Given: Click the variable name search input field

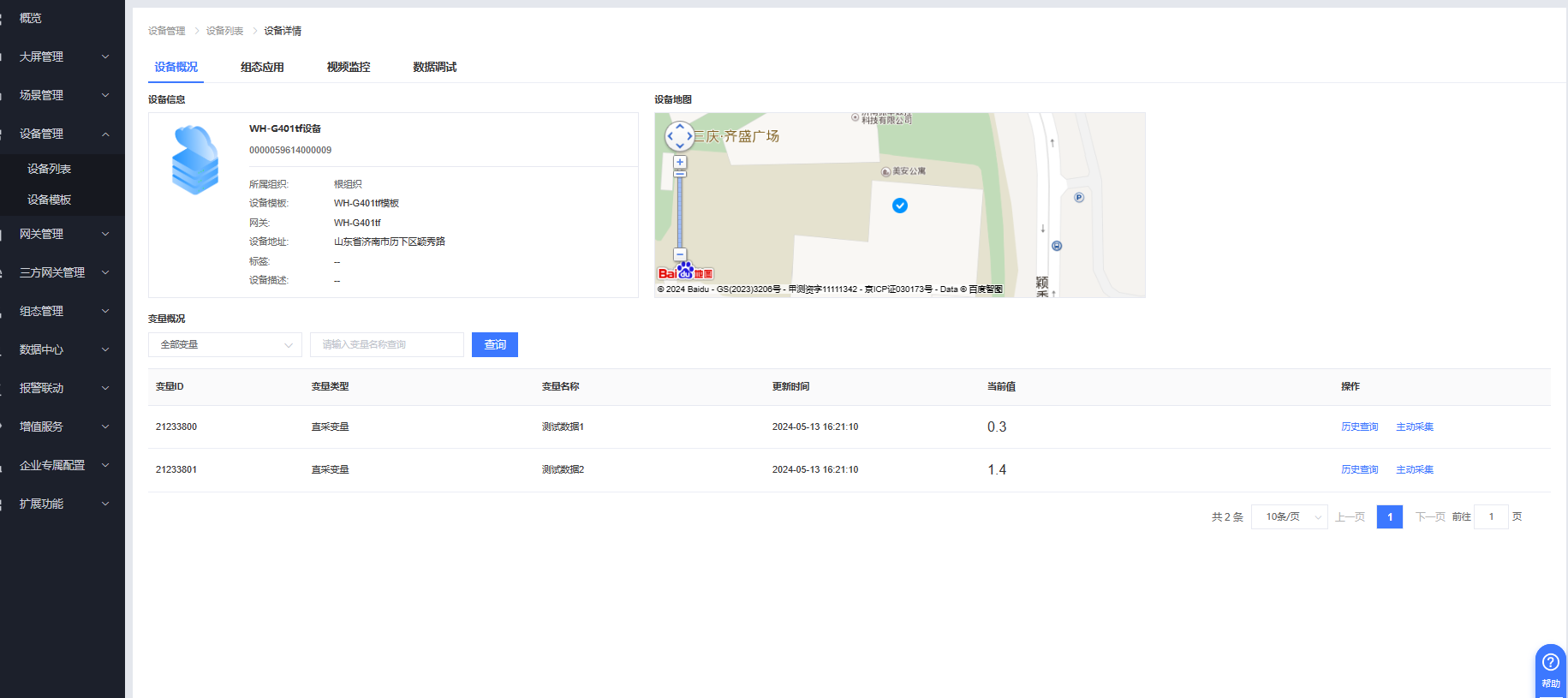Looking at the screenshot, I should (x=386, y=344).
